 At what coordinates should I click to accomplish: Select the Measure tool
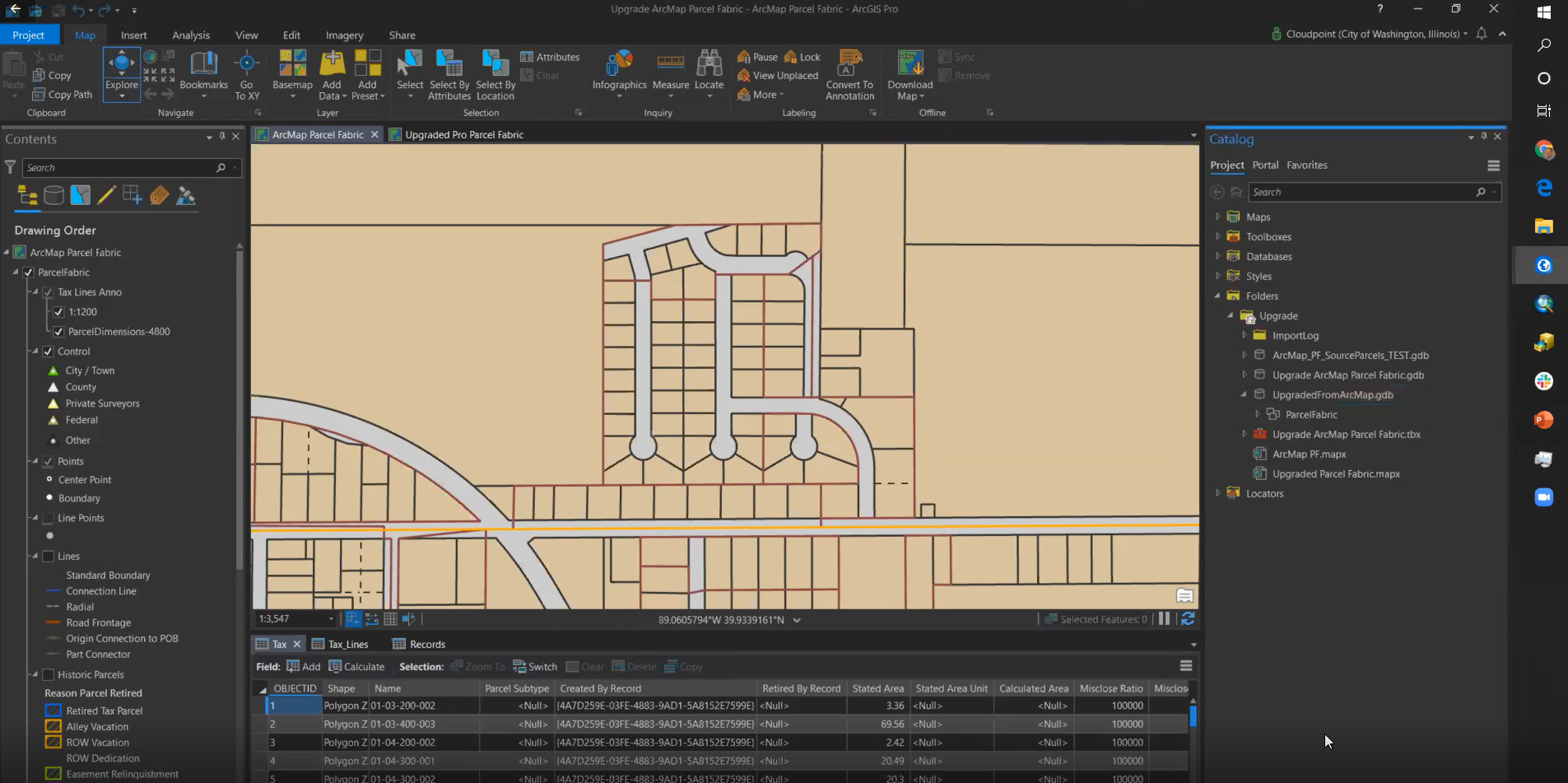coord(669,74)
